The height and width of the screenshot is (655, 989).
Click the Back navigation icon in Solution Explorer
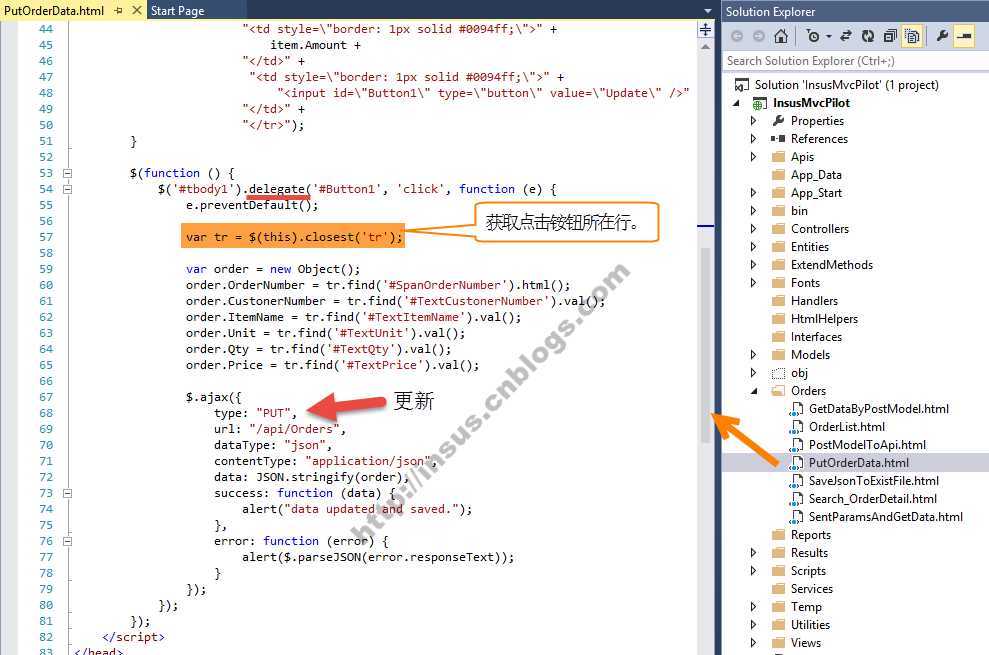point(736,37)
